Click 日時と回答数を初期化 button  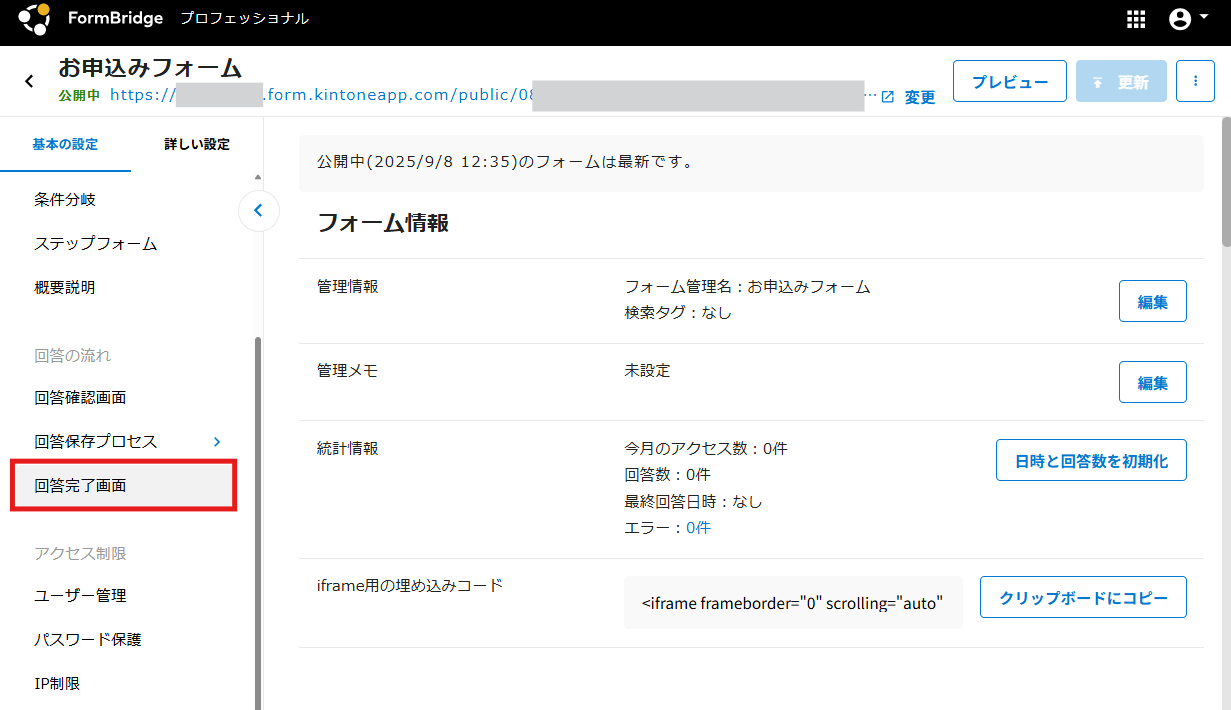point(1091,460)
